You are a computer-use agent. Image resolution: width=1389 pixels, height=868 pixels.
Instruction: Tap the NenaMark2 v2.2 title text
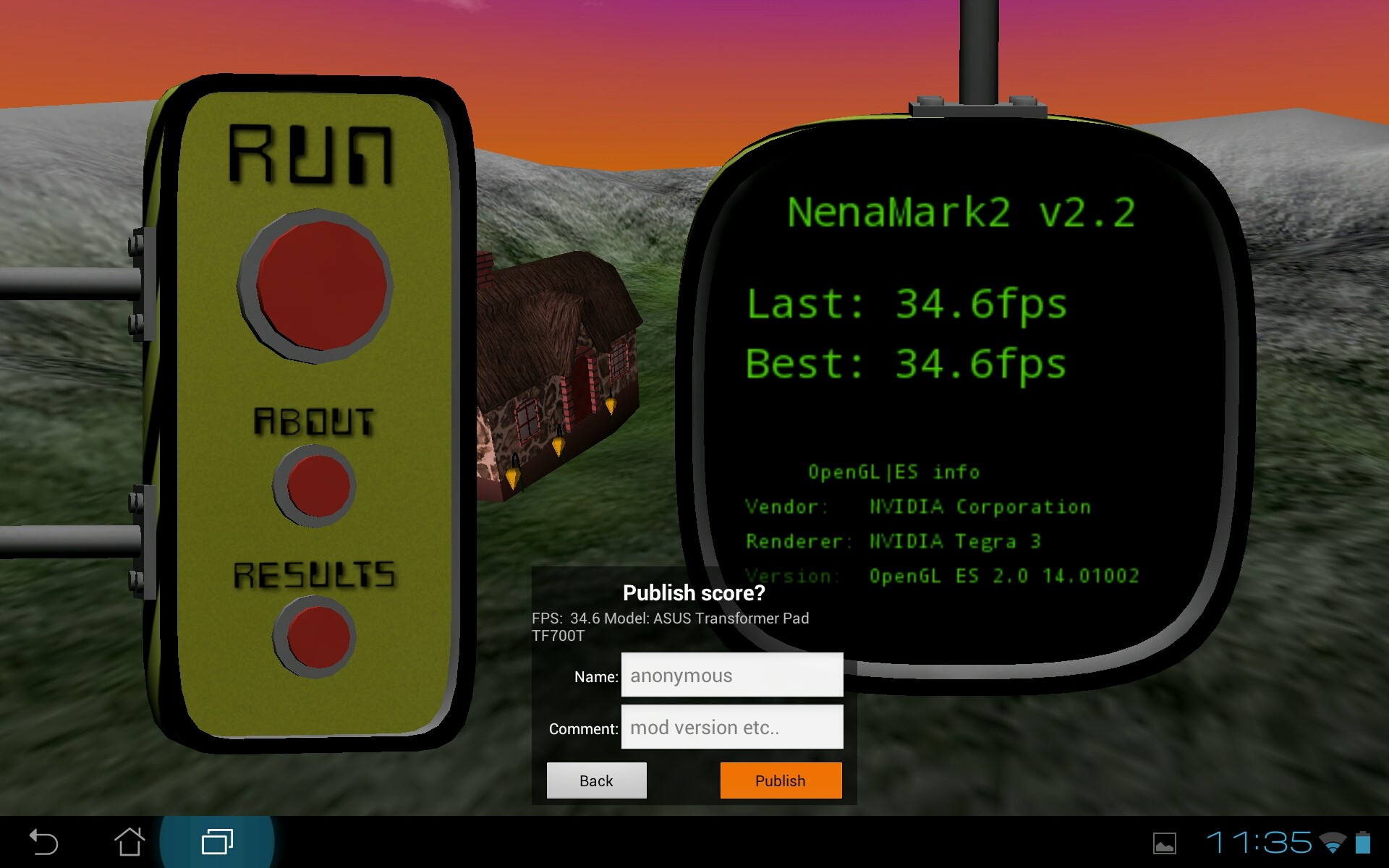(961, 213)
